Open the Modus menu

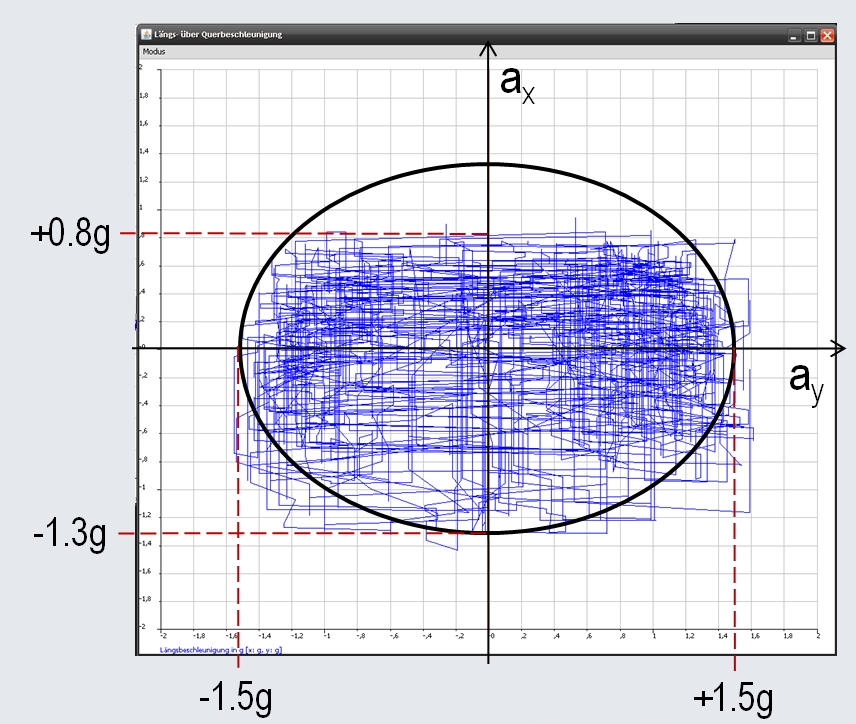(x=155, y=50)
